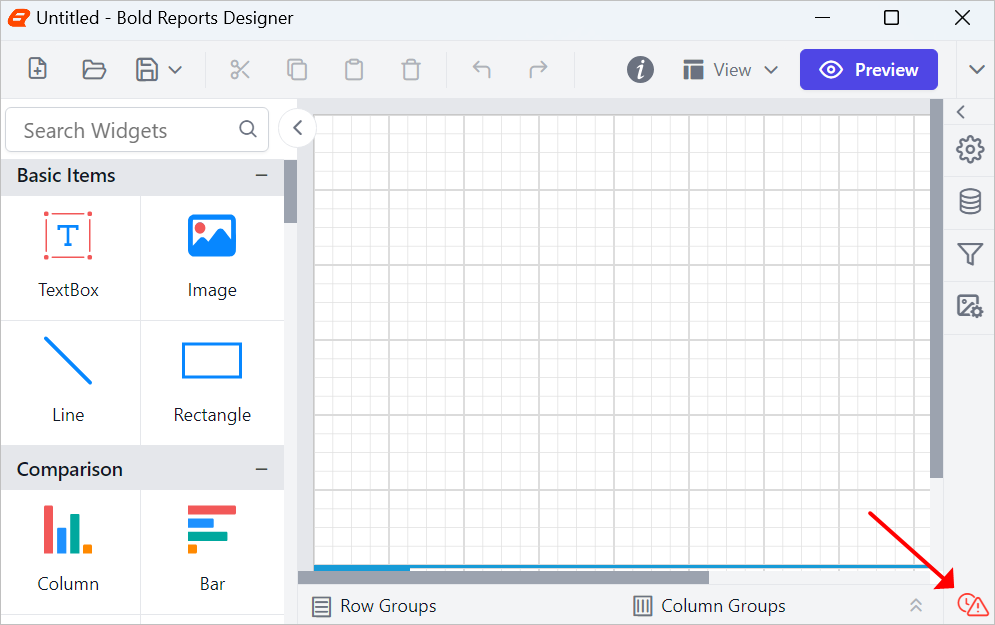Redo the last undone action

tap(538, 69)
